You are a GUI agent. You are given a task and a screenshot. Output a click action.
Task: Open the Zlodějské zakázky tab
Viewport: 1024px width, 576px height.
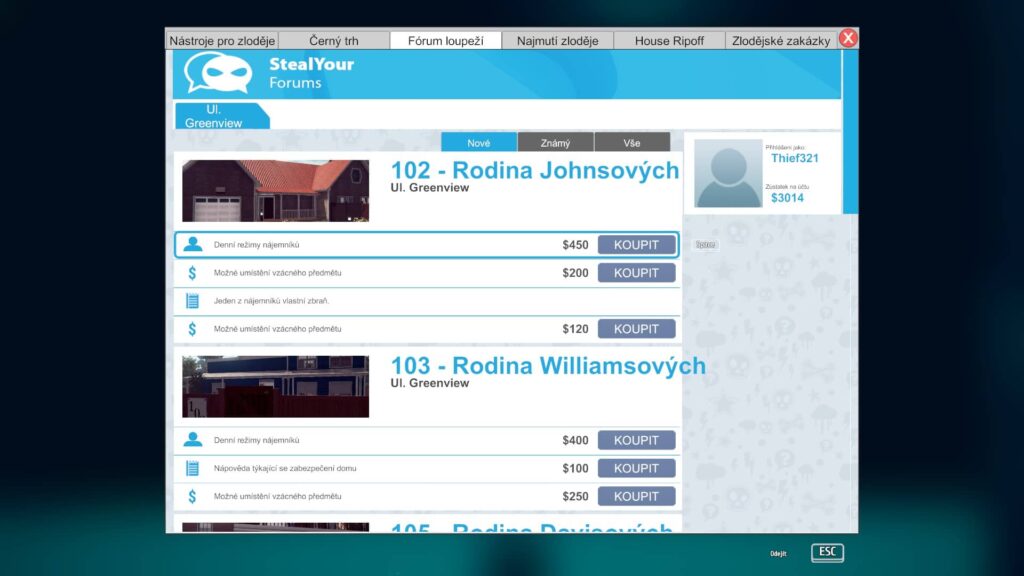(780, 40)
